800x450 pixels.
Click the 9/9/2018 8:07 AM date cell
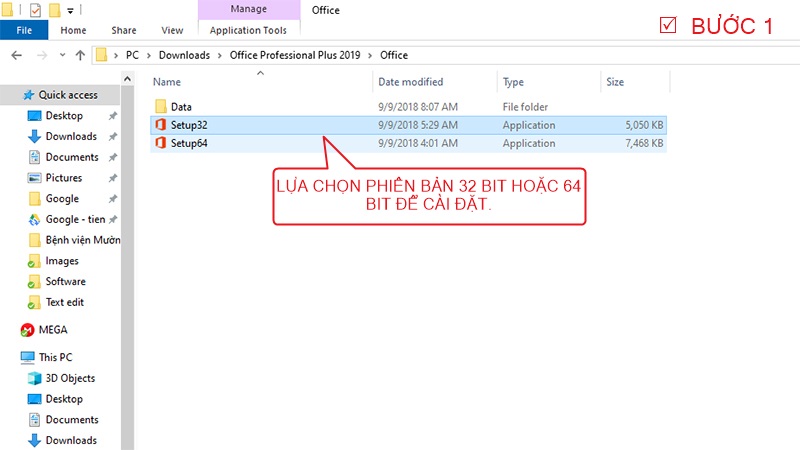(x=418, y=107)
